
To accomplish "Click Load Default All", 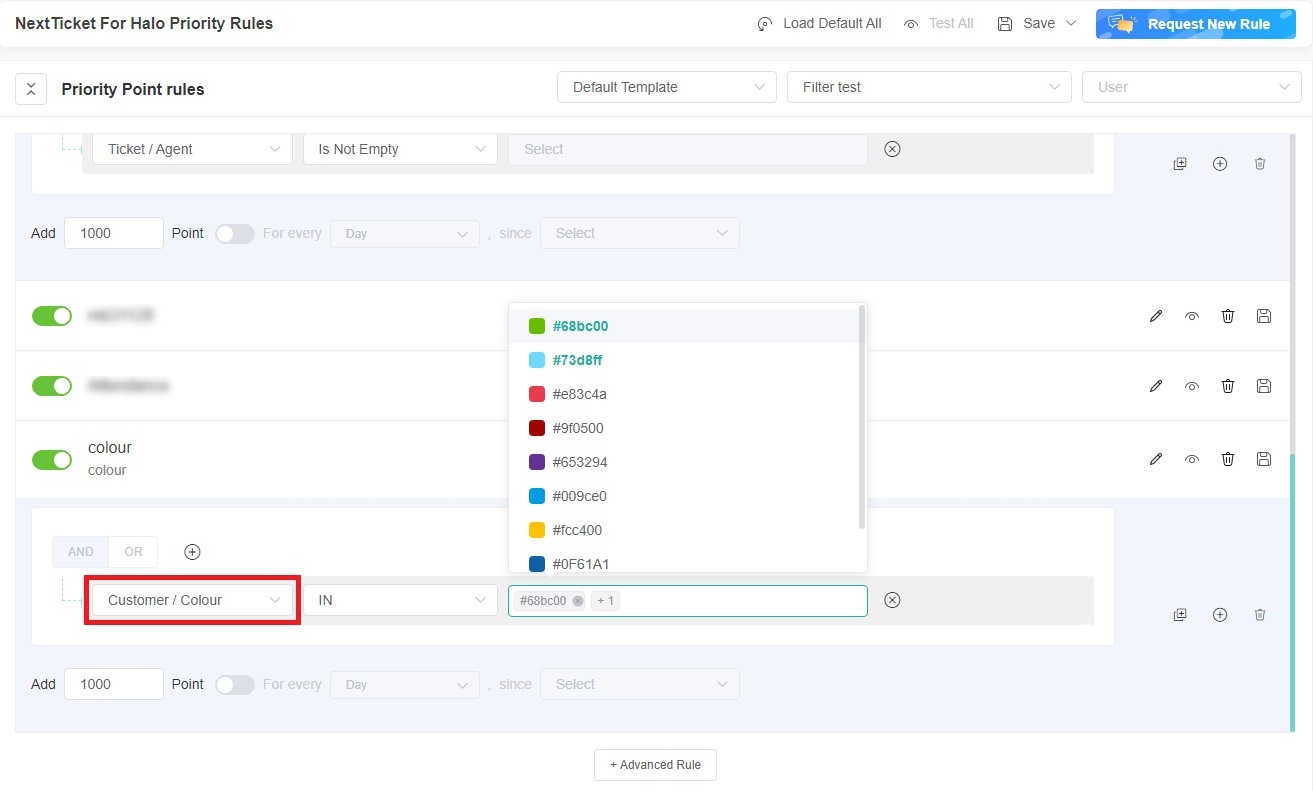I will [819, 23].
